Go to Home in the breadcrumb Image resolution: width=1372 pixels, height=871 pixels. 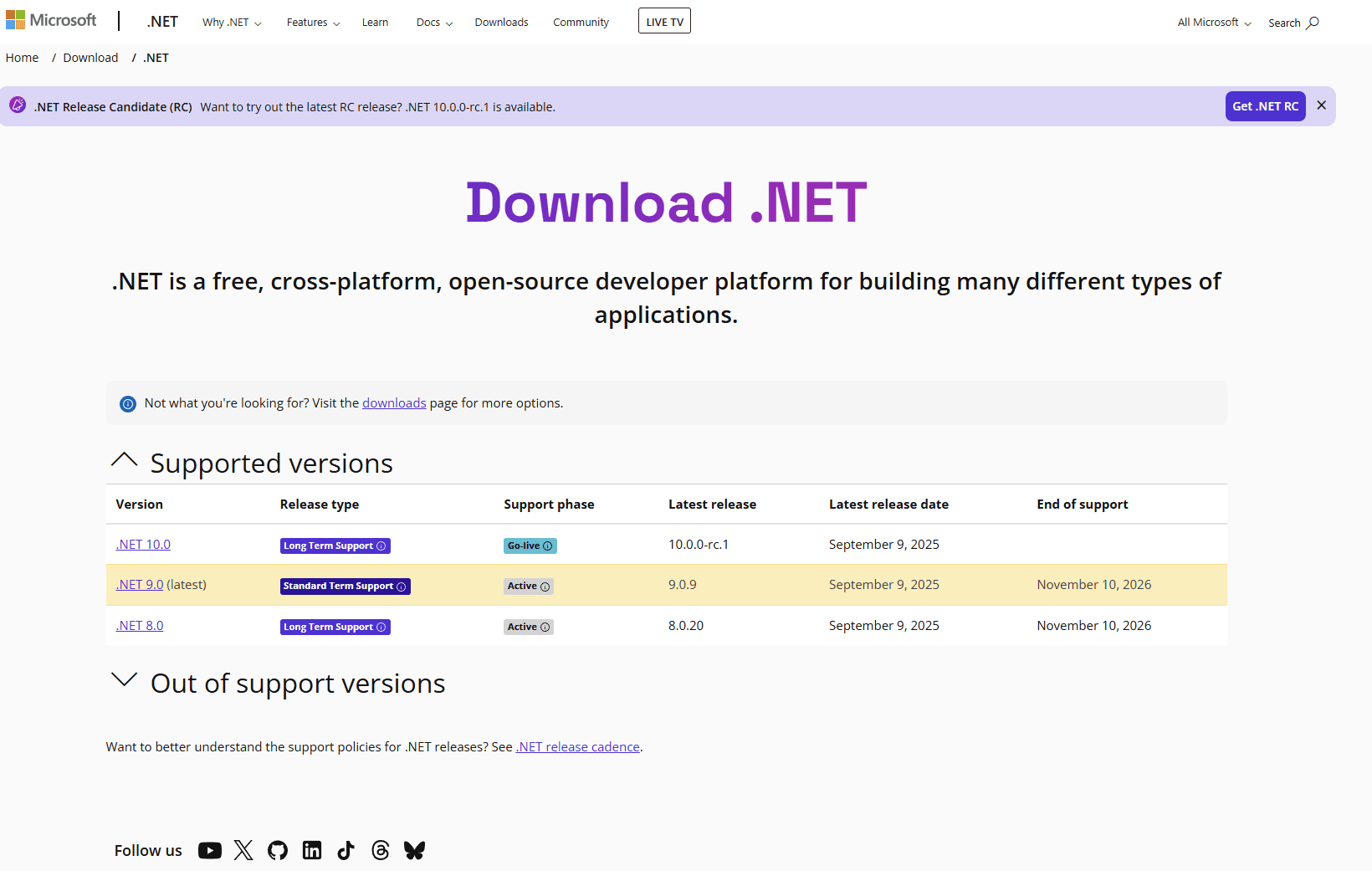[22, 58]
